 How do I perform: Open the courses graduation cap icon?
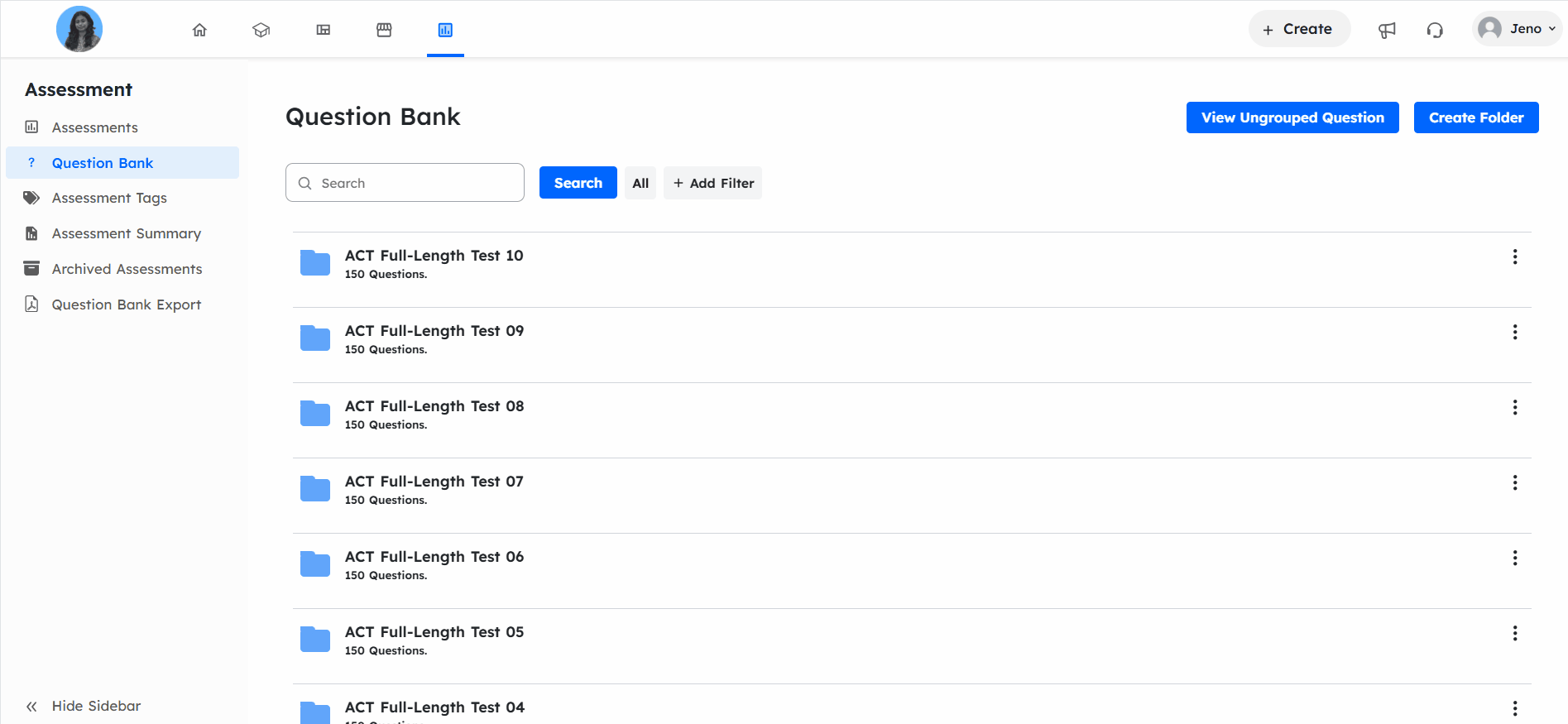pyautogui.click(x=261, y=30)
